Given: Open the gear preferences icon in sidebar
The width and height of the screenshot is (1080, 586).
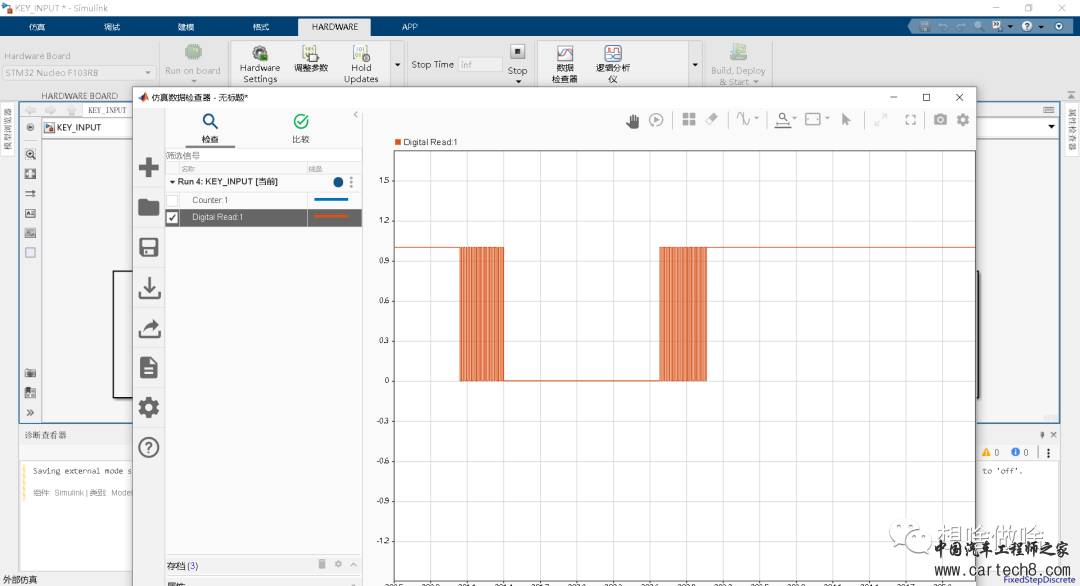Looking at the screenshot, I should 149,408.
